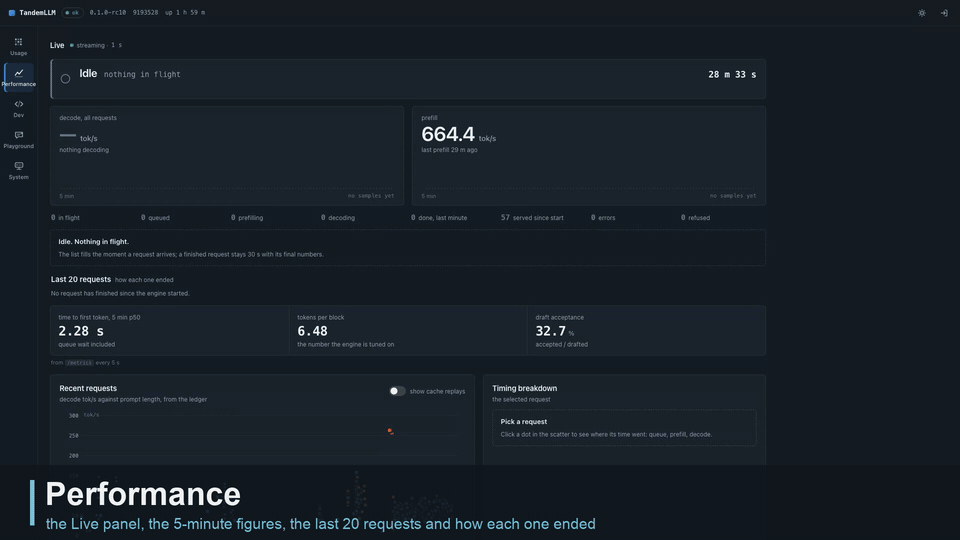Click the '0 done, last minute' counter
This screenshot has width=960, height=540.
pos(439,217)
